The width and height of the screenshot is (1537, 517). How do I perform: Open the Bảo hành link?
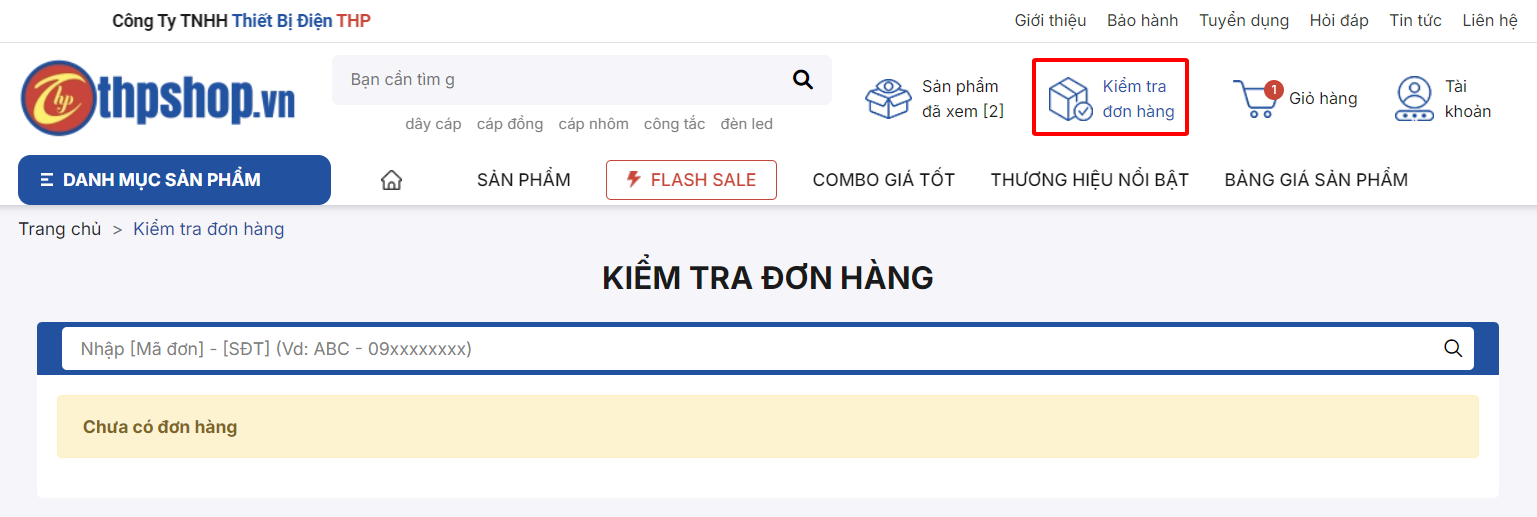tap(1143, 20)
